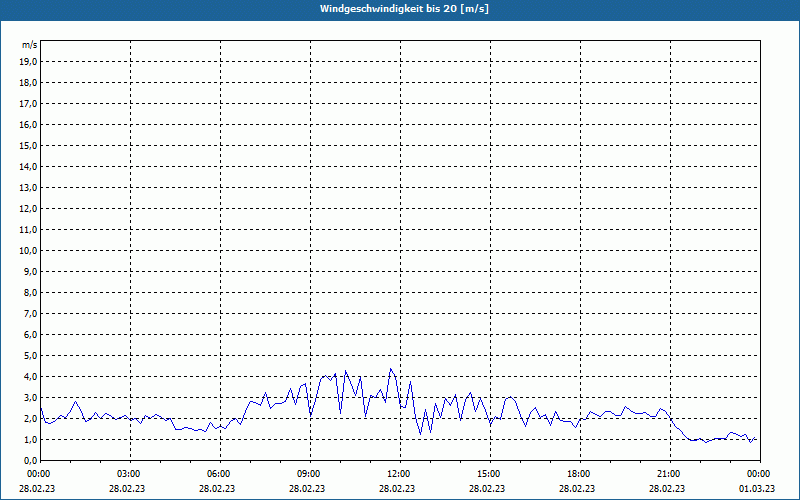The height and width of the screenshot is (500, 800).
Task: Click the 09:00 time label on the x-axis
Action: point(310,474)
